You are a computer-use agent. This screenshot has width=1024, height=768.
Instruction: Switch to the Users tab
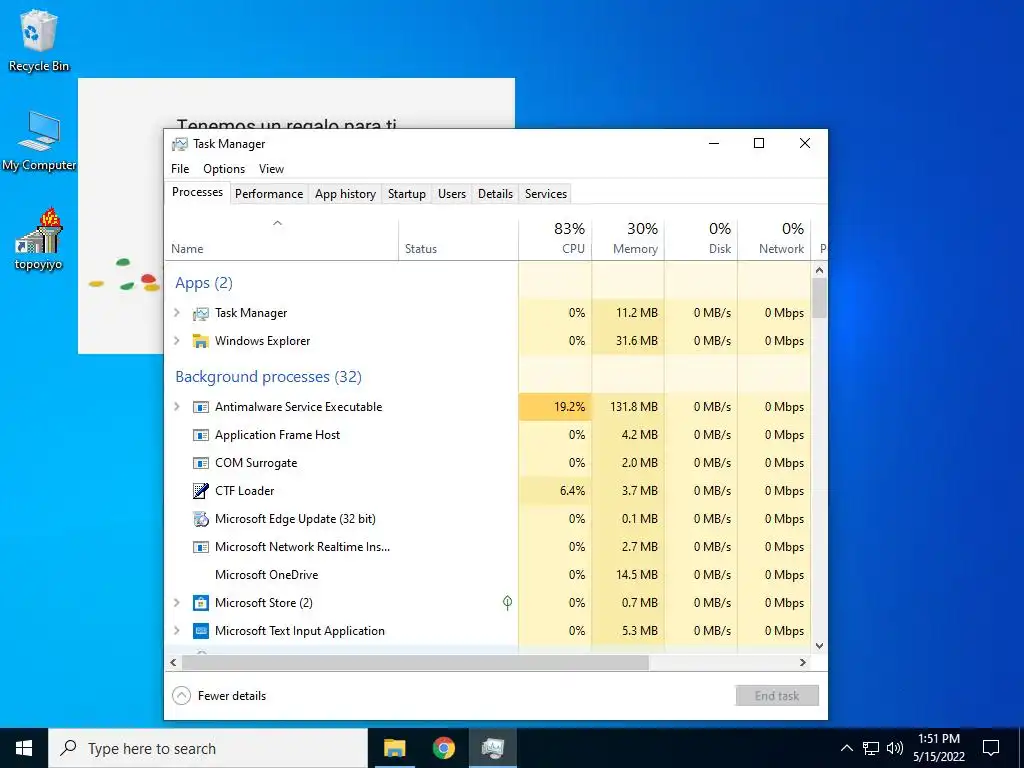click(x=452, y=194)
